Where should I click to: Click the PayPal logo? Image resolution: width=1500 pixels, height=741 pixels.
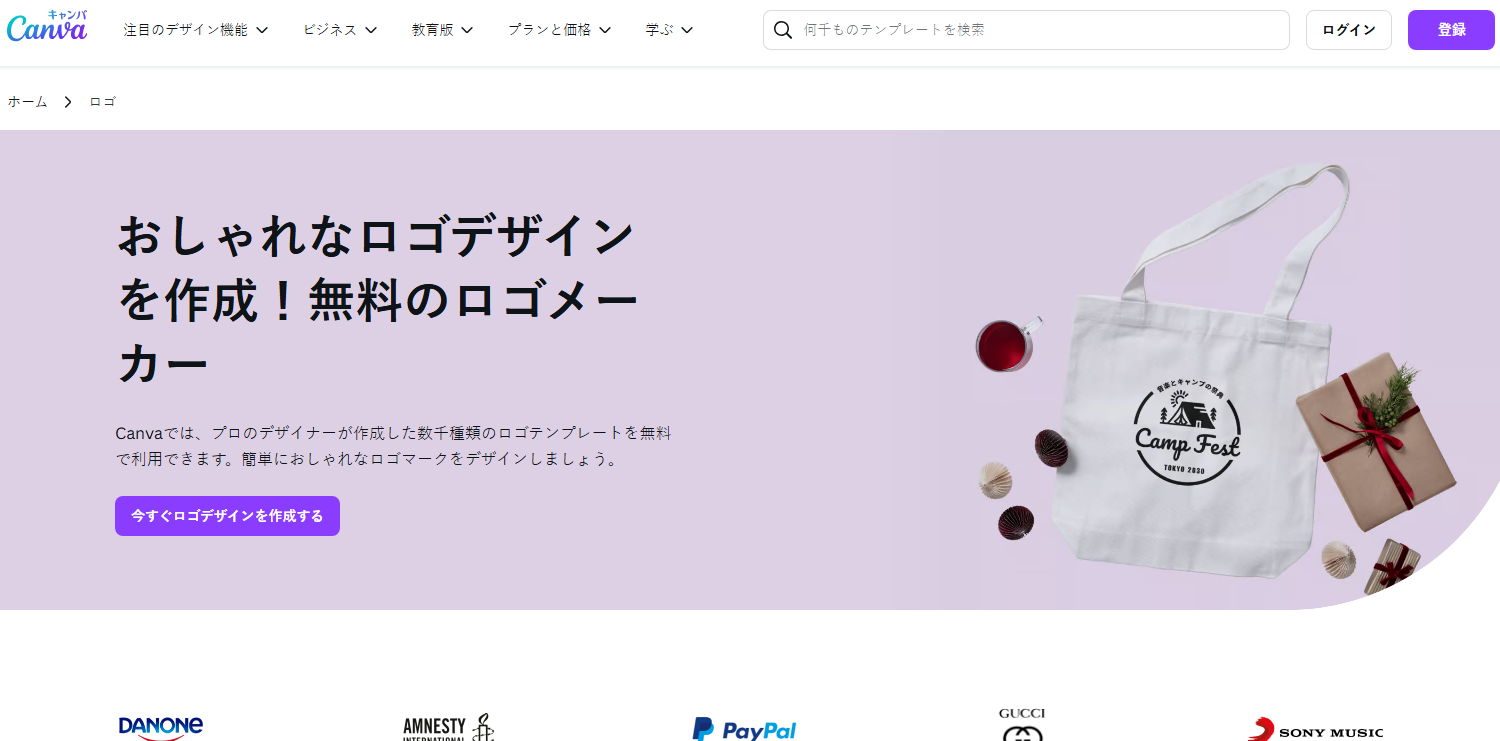click(744, 729)
